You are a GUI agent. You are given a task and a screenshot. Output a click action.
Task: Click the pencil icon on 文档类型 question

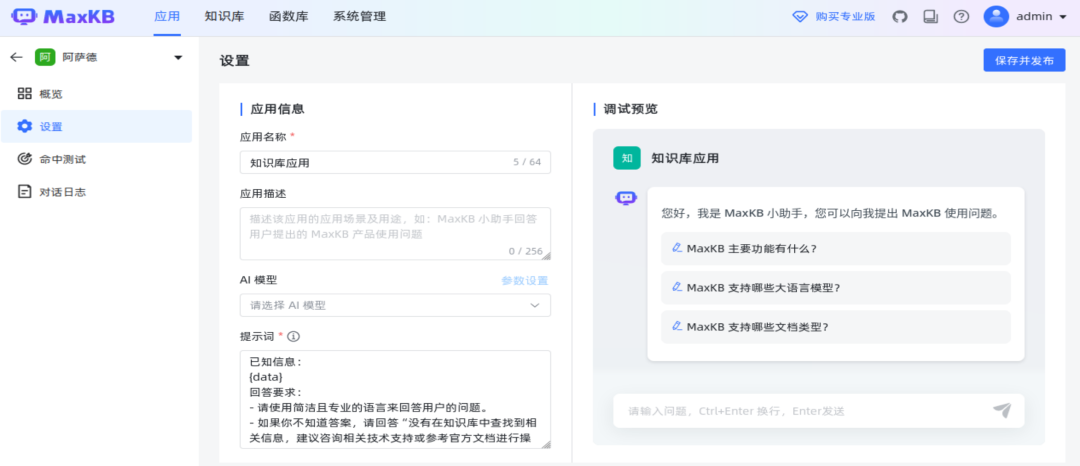click(x=677, y=327)
